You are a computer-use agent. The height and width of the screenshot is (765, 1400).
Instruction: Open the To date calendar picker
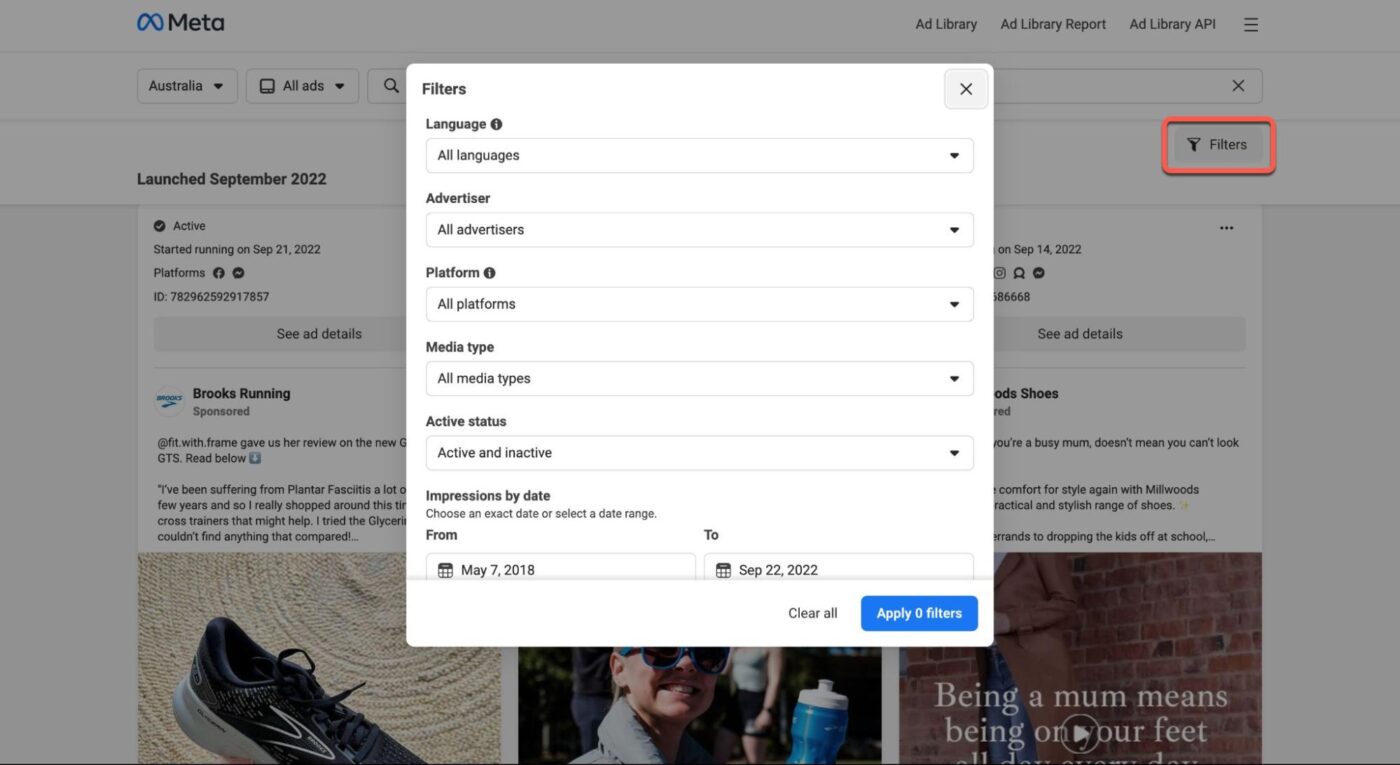pos(721,569)
